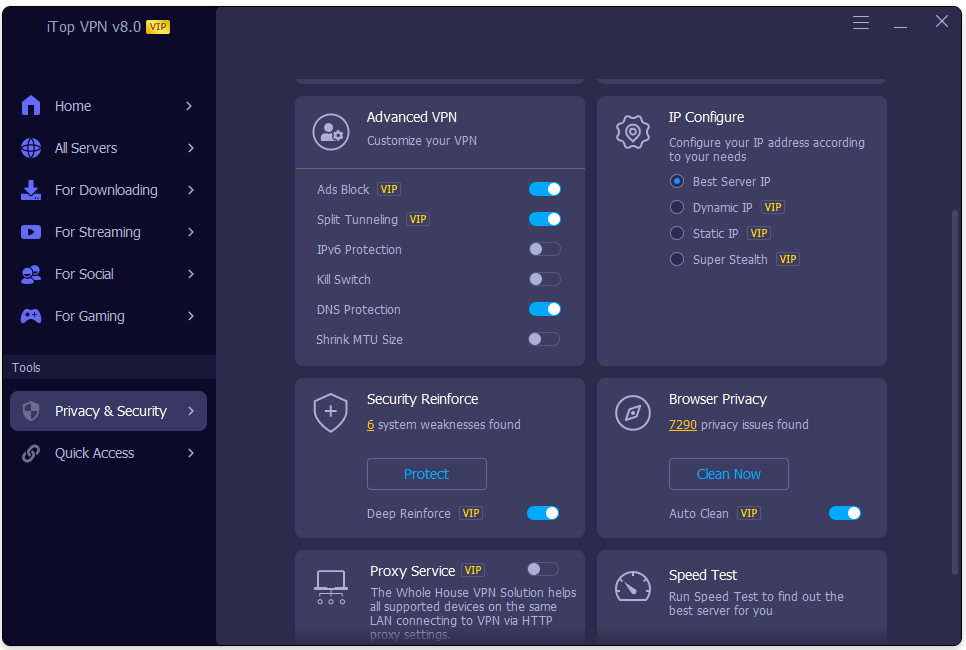Click the Clean Now button
The width and height of the screenshot is (966, 650).
tap(728, 474)
